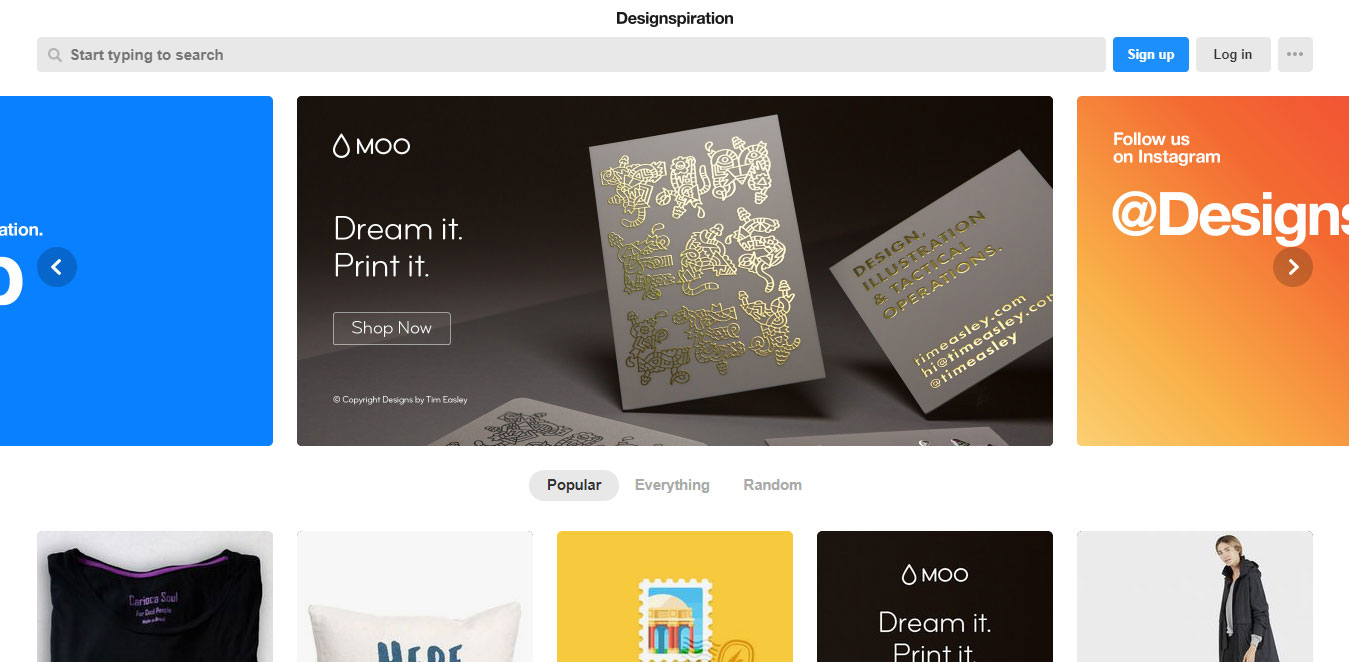Advance carousel with next arrow
Screen dimensions: 1349x662
tap(1293, 267)
